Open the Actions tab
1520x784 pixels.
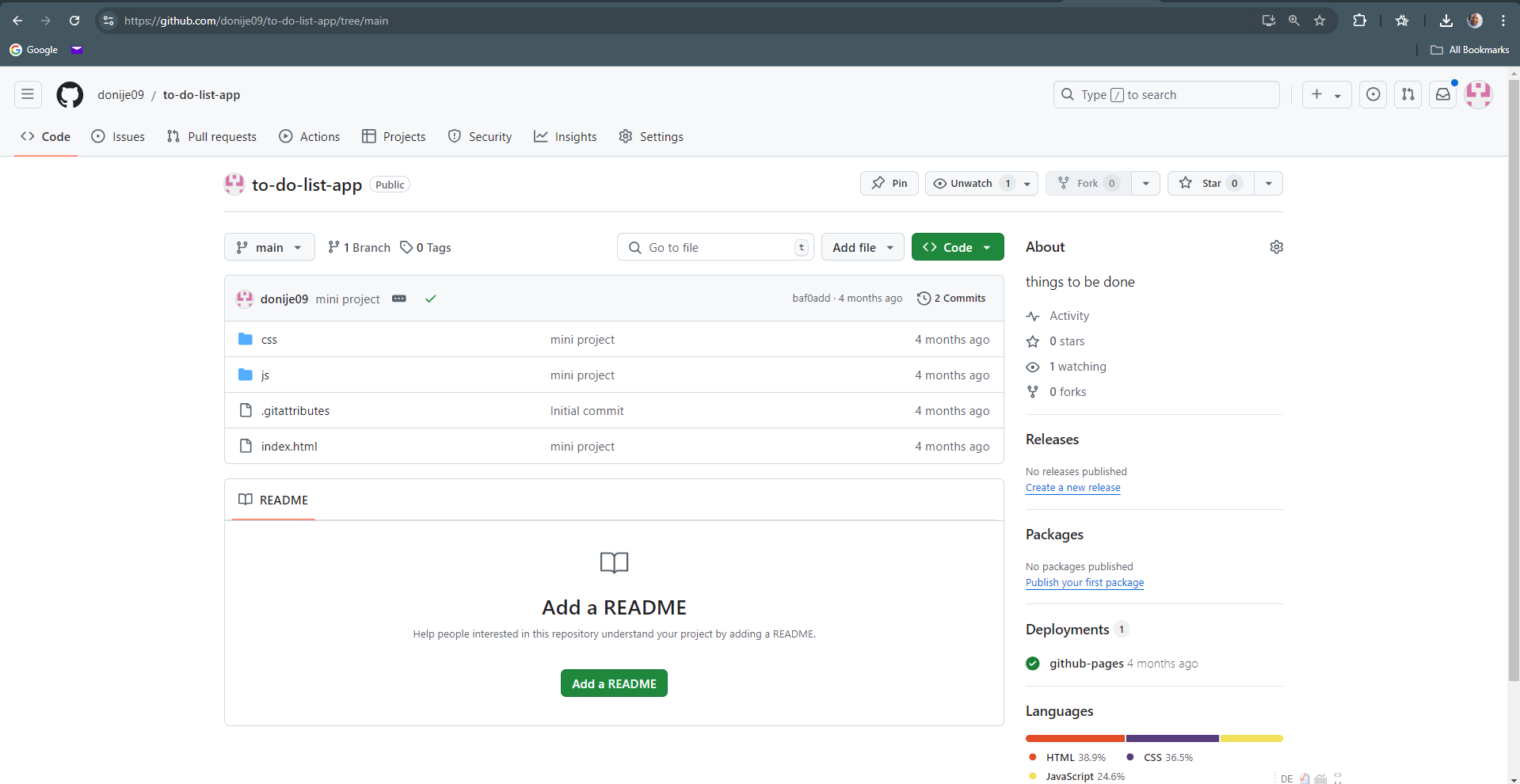click(x=310, y=137)
